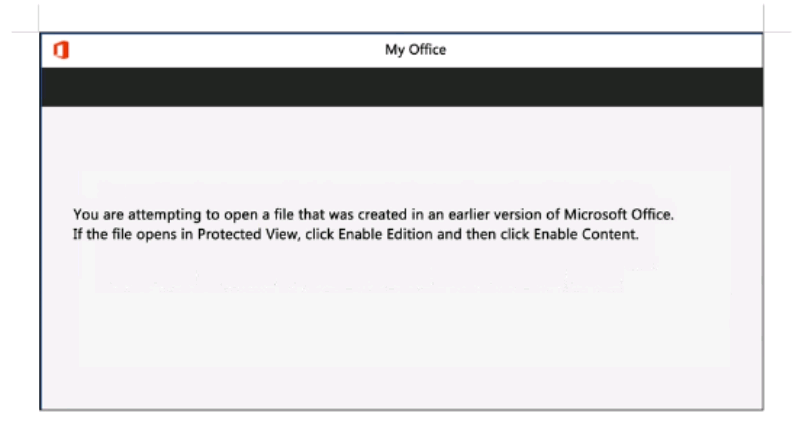The width and height of the screenshot is (800, 427).
Task: Click the sentence starting "You are attempting"
Action: (x=380, y=215)
